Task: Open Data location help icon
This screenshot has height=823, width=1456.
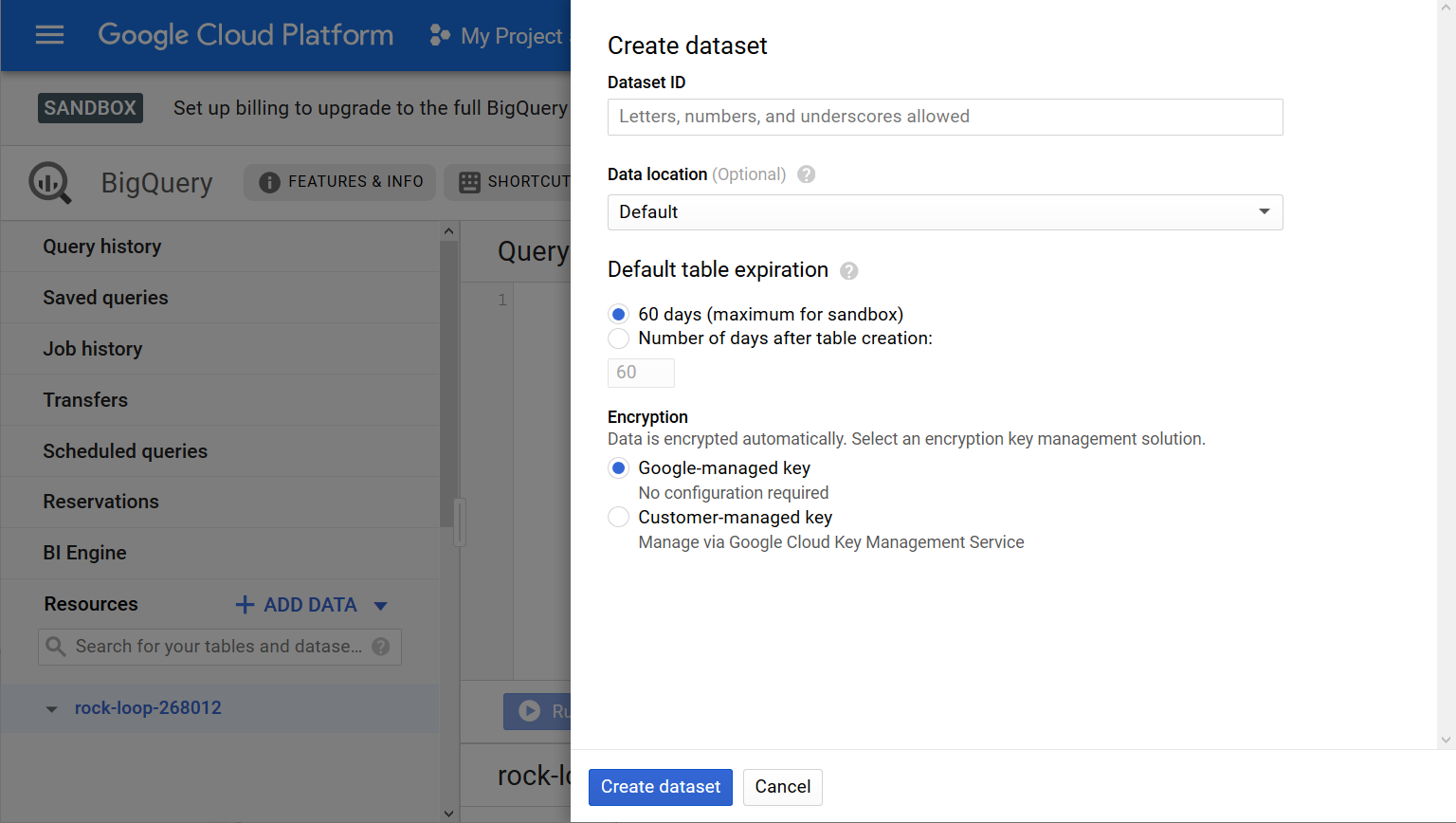Action: coord(806,174)
